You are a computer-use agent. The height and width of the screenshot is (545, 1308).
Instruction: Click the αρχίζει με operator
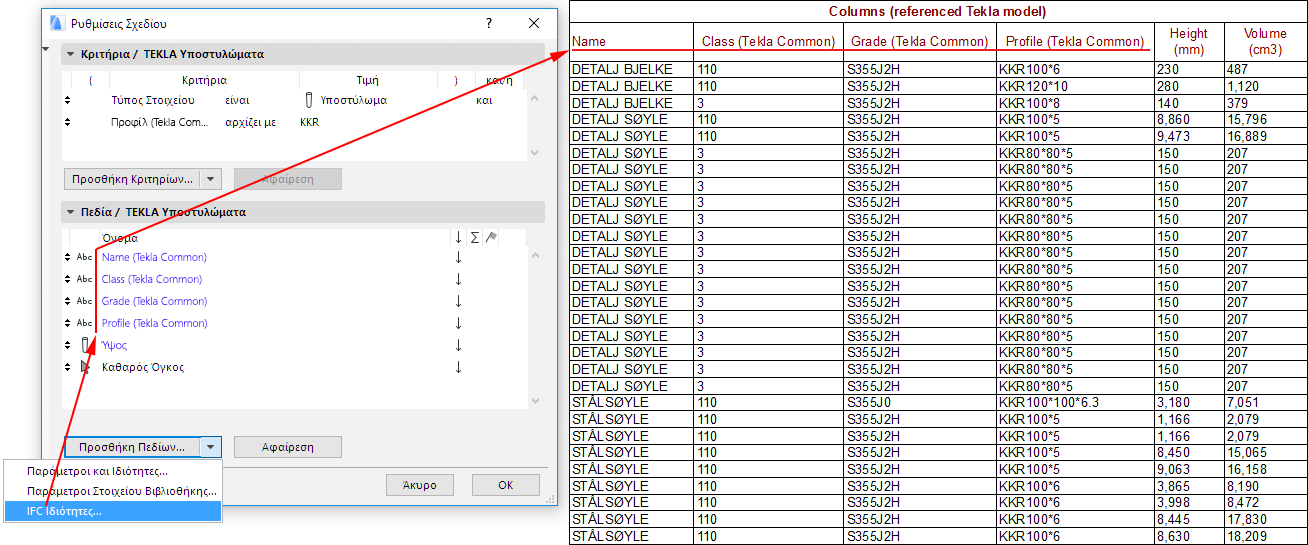click(x=250, y=122)
